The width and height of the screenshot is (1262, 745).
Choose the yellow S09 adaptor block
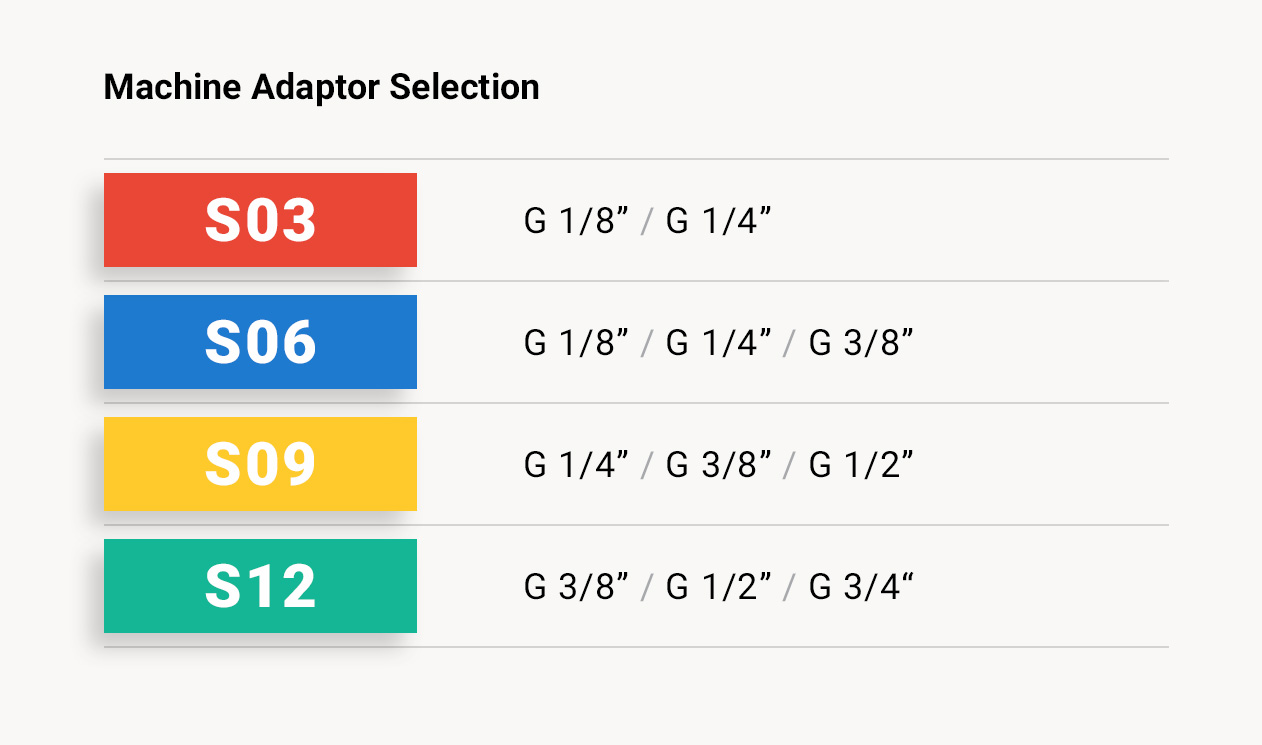pyautogui.click(x=260, y=464)
